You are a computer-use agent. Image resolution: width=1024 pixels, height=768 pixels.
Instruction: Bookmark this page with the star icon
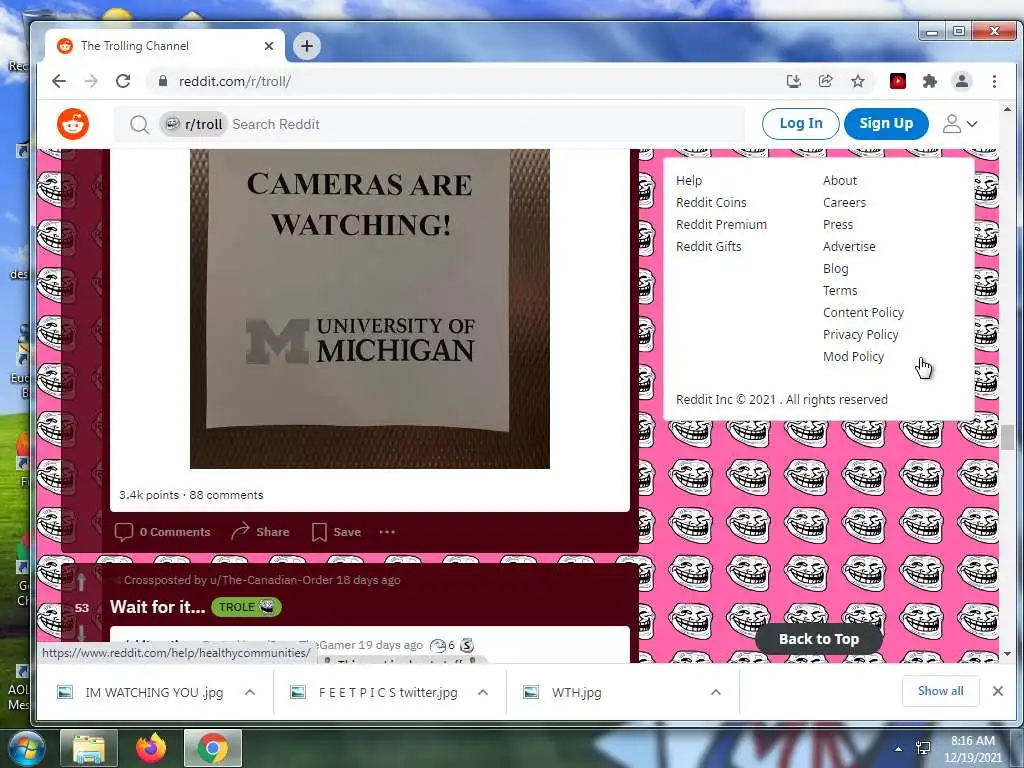pyautogui.click(x=857, y=81)
